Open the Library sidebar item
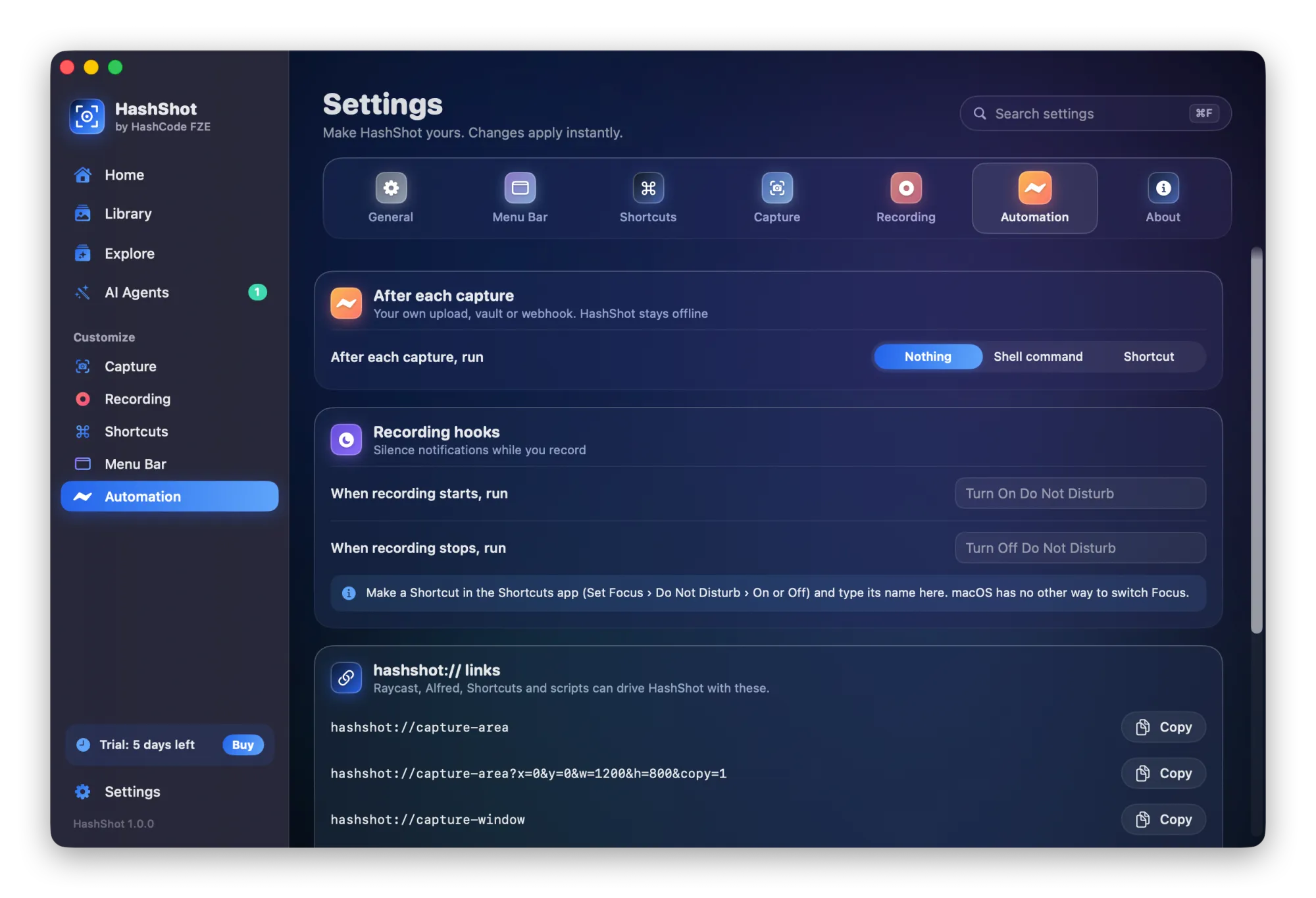Screen dimensions: 1316x898 pyautogui.click(x=169, y=214)
